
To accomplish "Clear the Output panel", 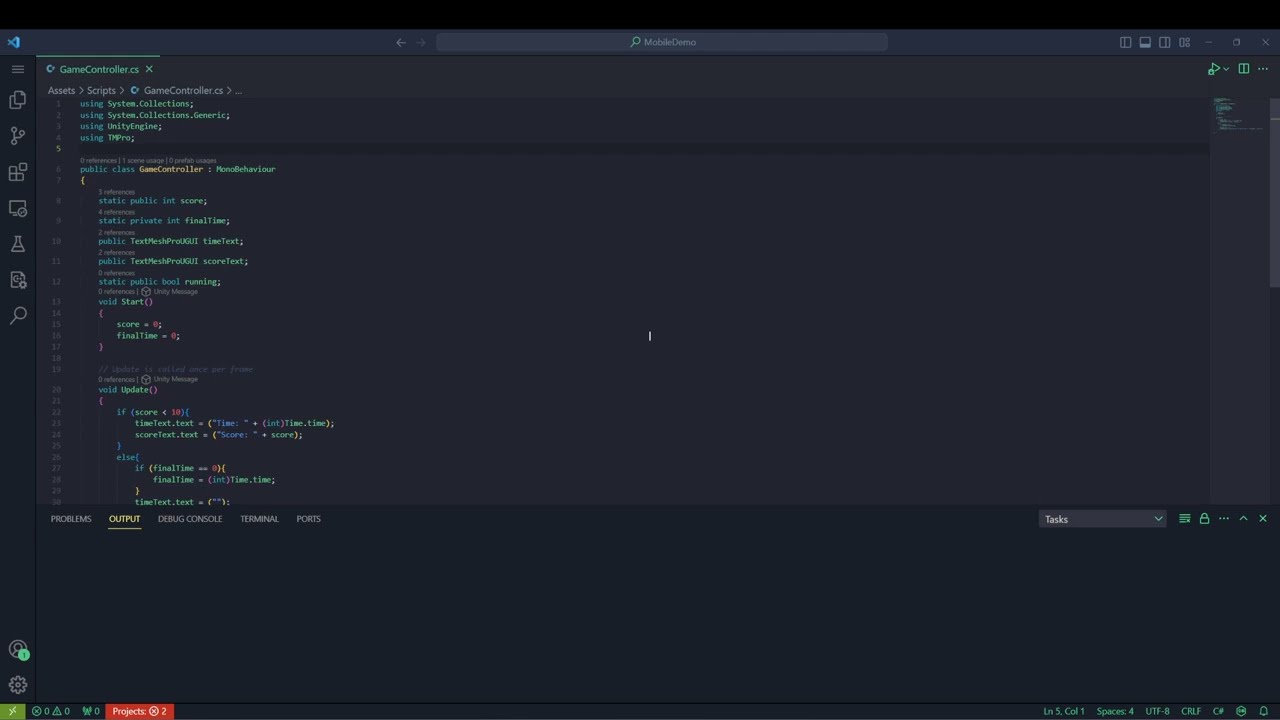I will coord(1185,519).
